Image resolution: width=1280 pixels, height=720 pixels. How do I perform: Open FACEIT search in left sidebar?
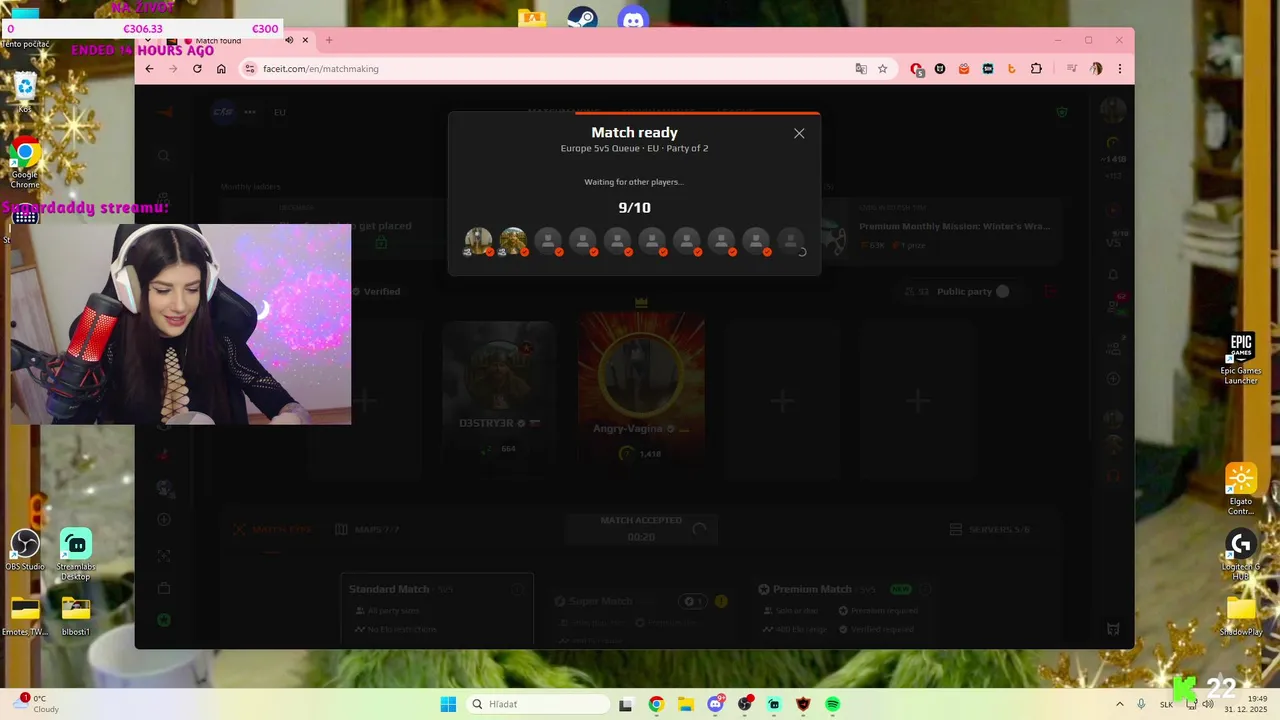(164, 155)
